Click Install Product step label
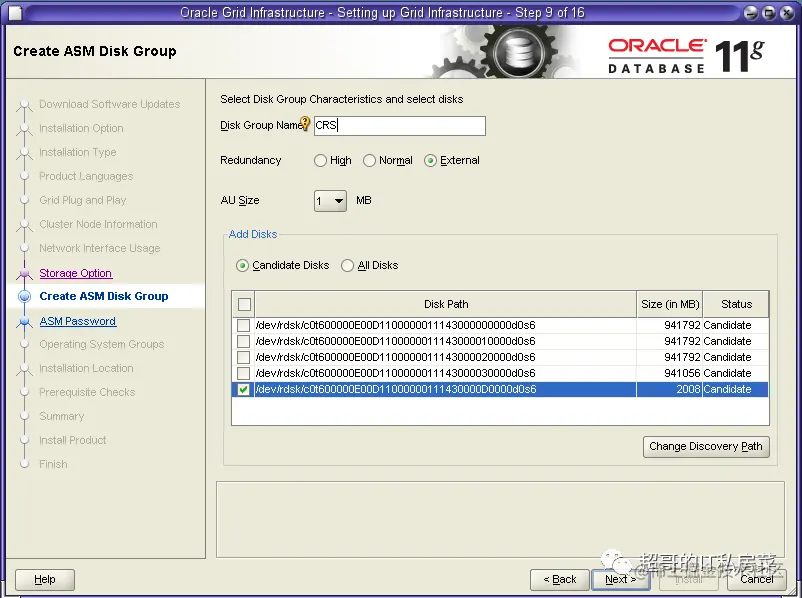The image size is (802, 598). (x=73, y=440)
